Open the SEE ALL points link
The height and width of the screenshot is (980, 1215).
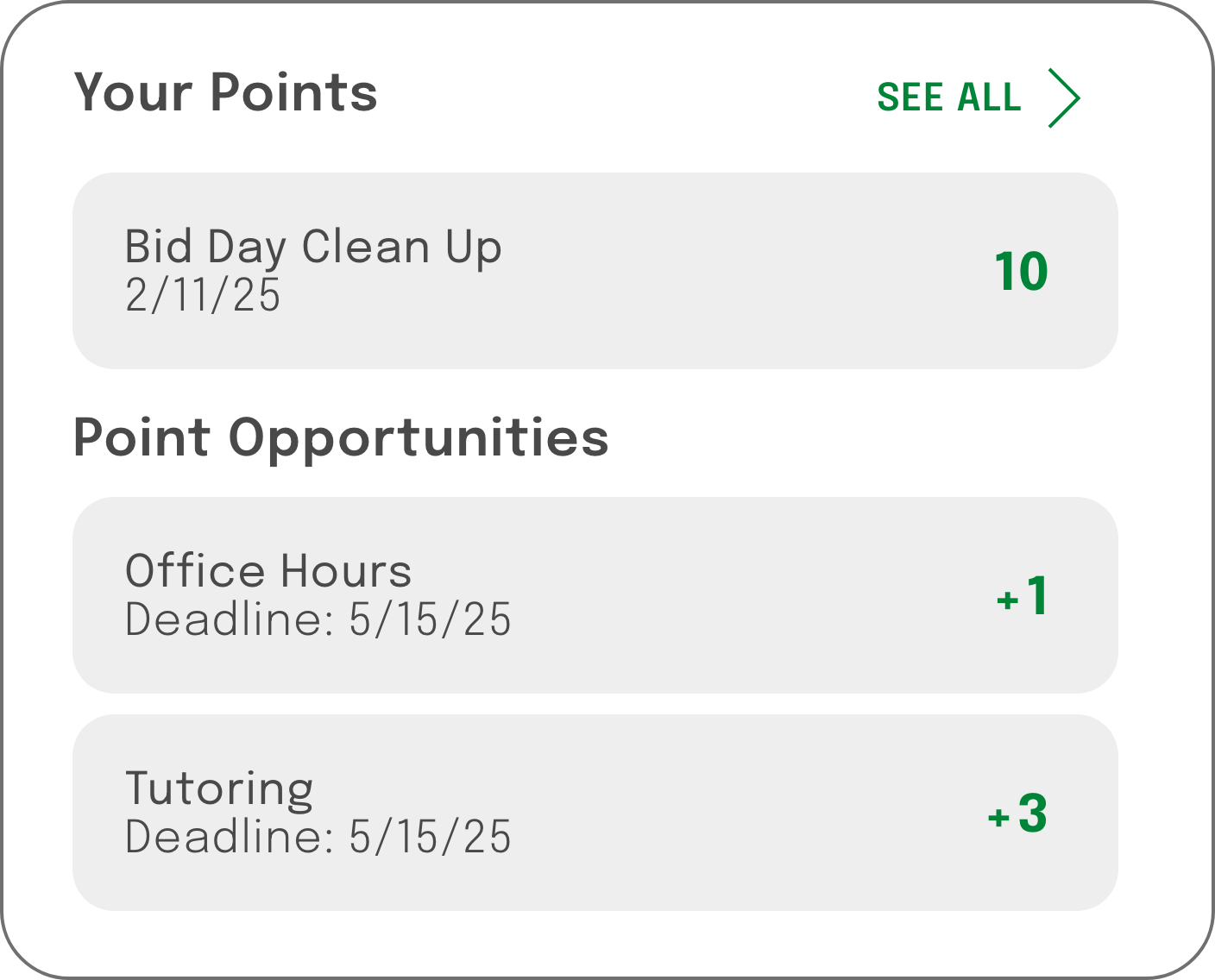[949, 97]
